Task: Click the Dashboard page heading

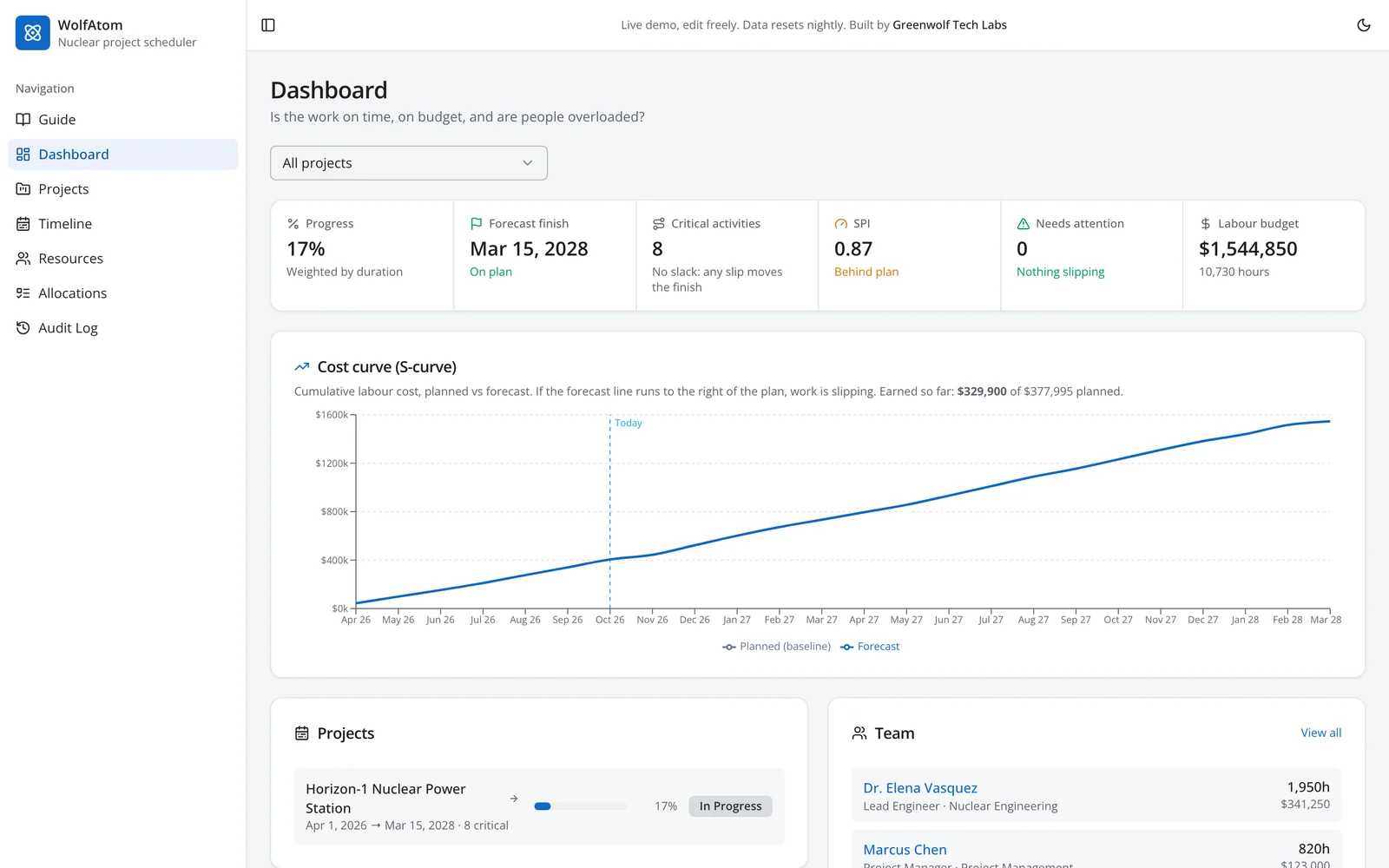Action: click(328, 90)
